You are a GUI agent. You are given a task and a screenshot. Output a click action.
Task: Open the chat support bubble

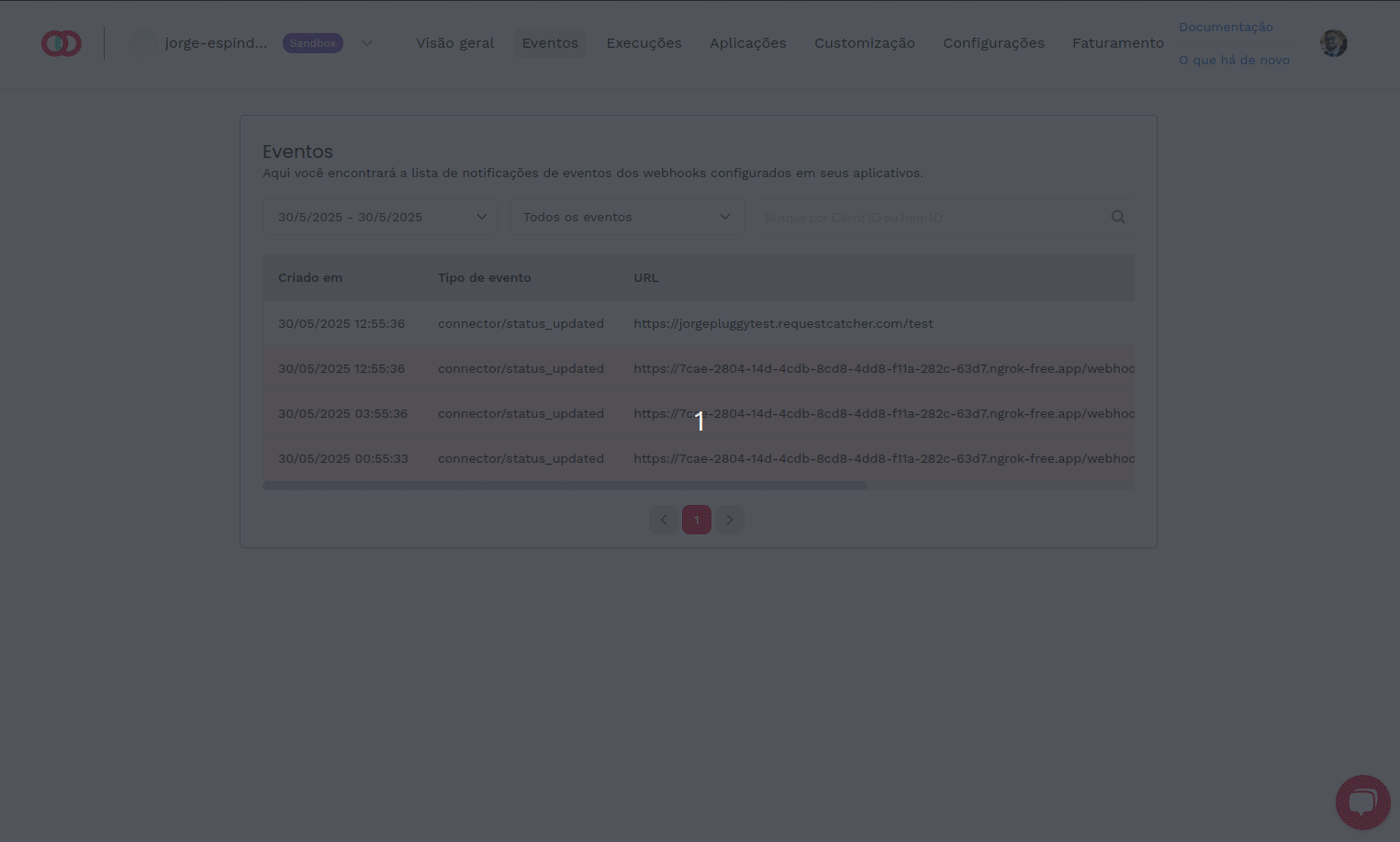(1362, 802)
